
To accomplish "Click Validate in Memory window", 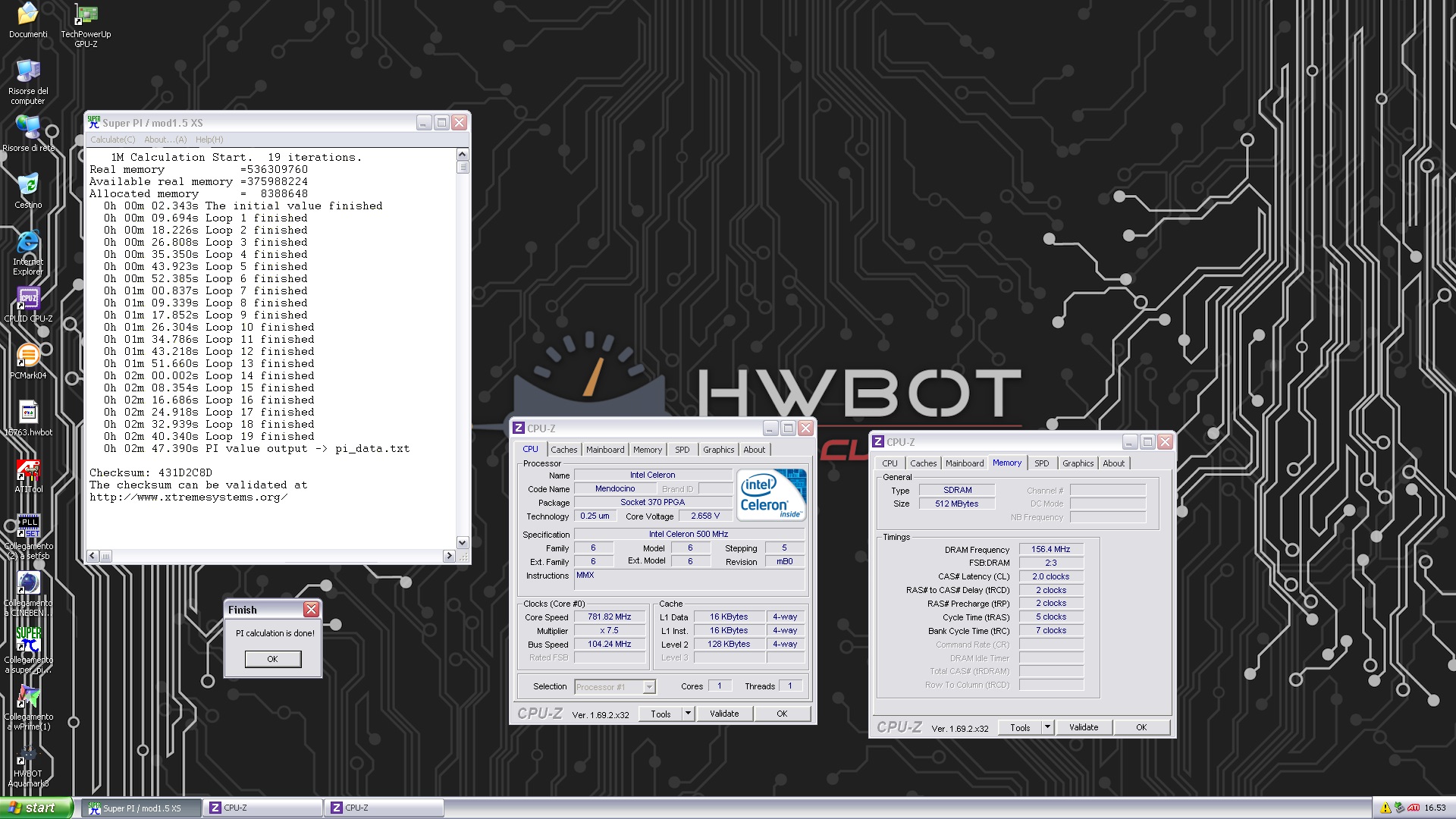I will coord(1084,727).
